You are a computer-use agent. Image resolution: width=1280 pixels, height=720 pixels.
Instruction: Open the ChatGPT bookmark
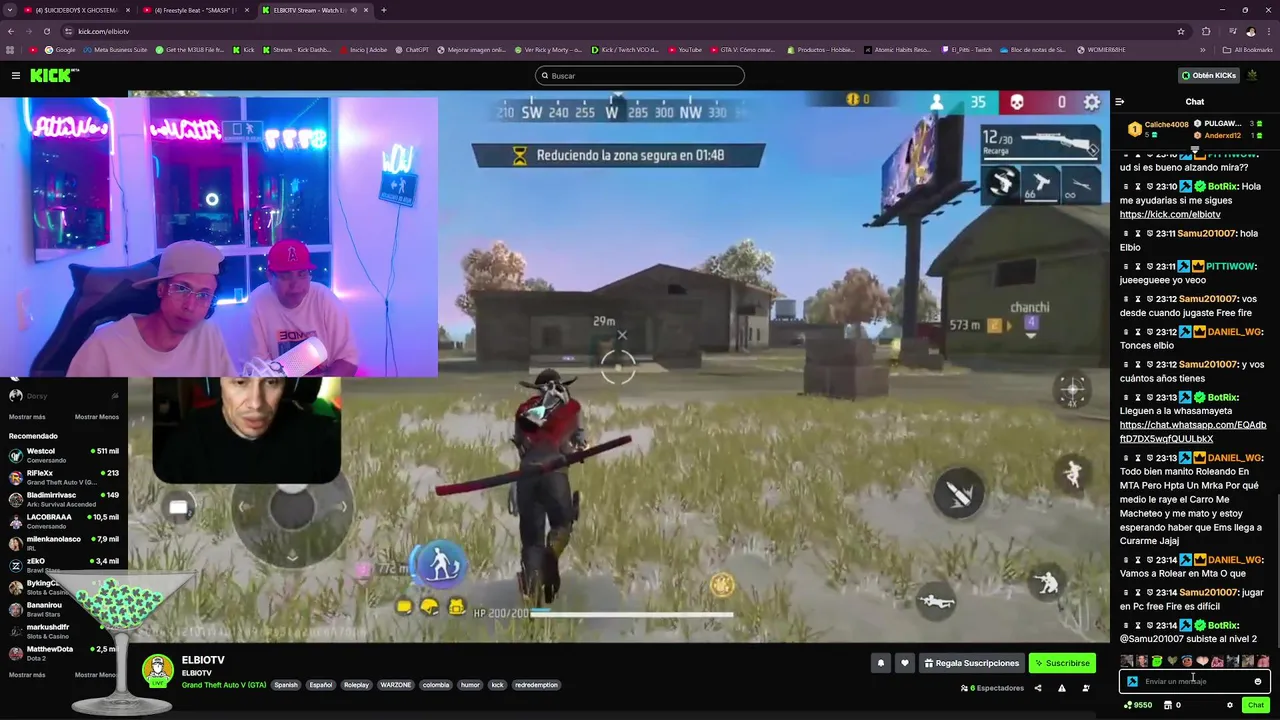pyautogui.click(x=412, y=50)
